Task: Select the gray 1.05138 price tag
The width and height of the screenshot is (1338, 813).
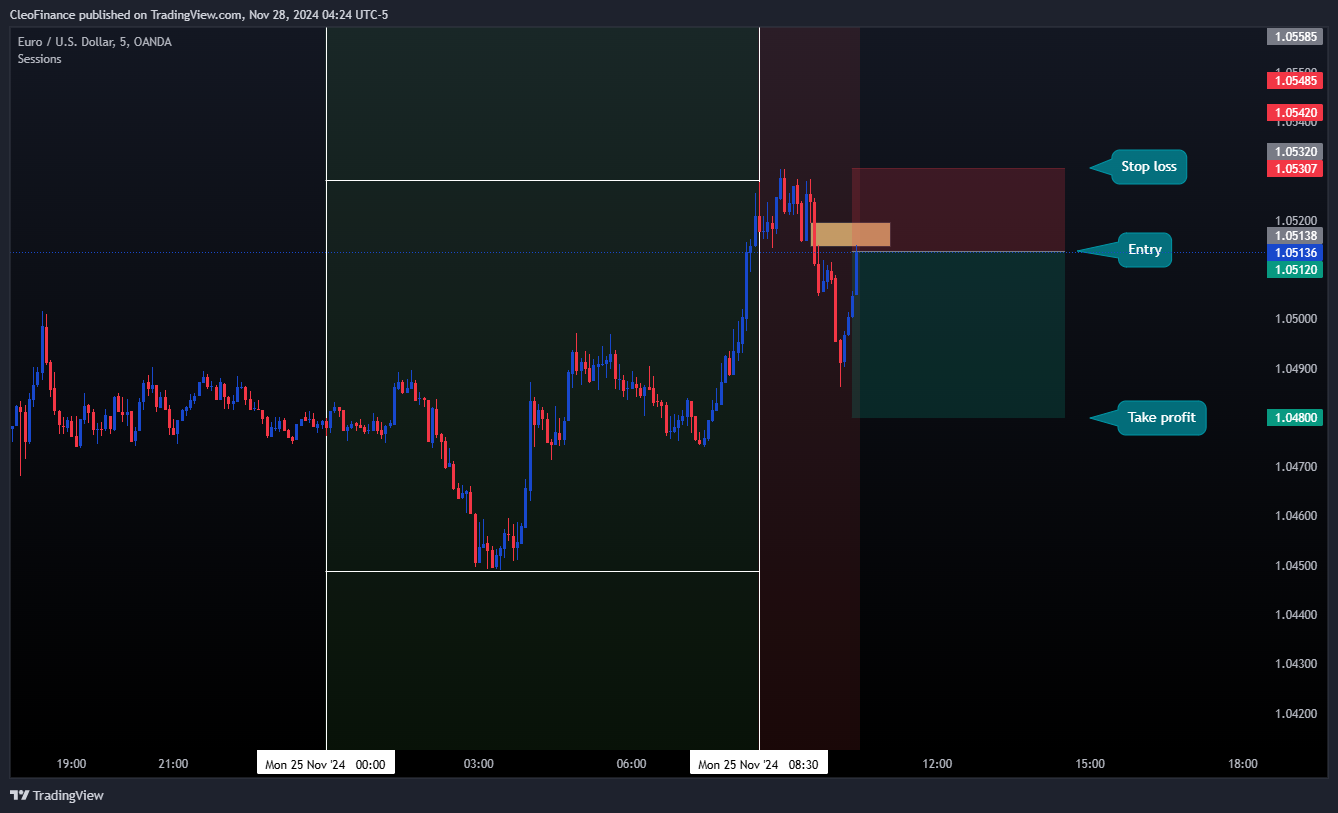Action: tap(1295, 235)
